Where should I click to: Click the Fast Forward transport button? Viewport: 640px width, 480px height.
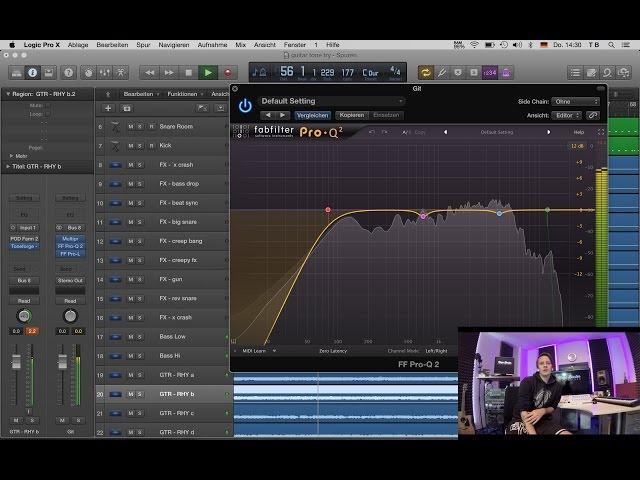[169, 73]
